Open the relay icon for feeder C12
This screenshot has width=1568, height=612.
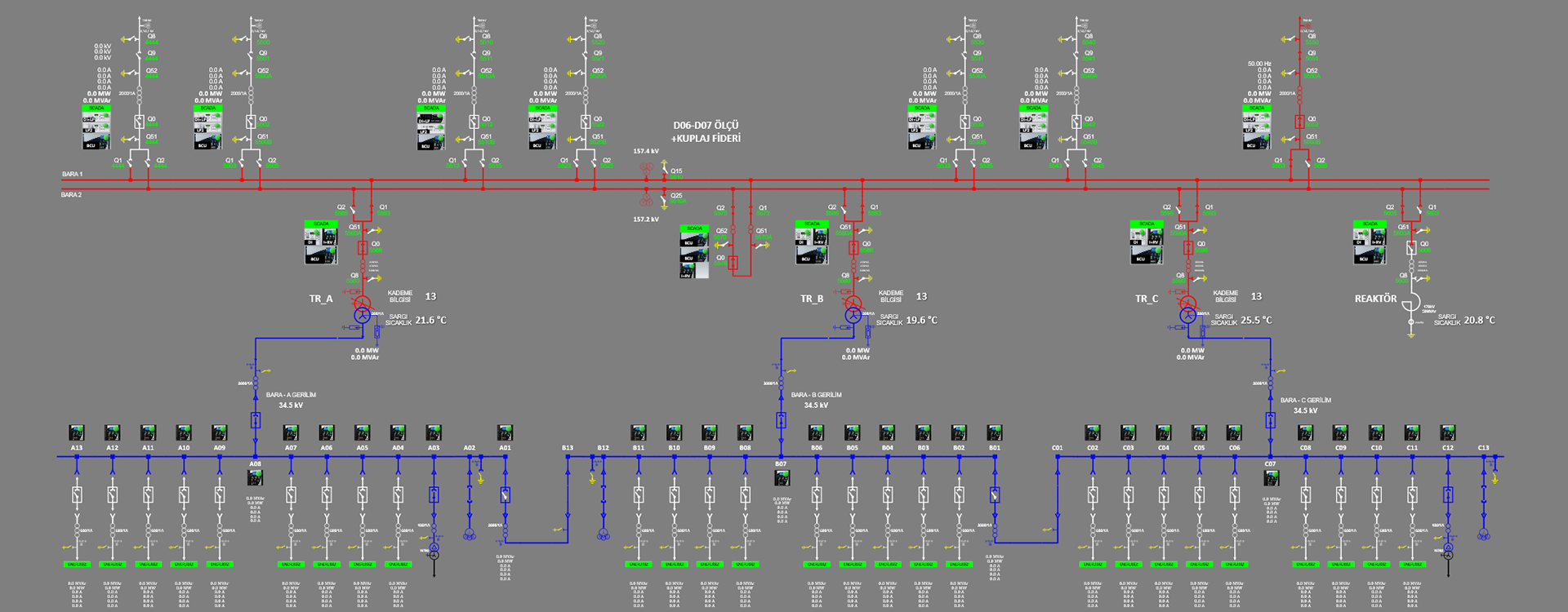point(1448,432)
